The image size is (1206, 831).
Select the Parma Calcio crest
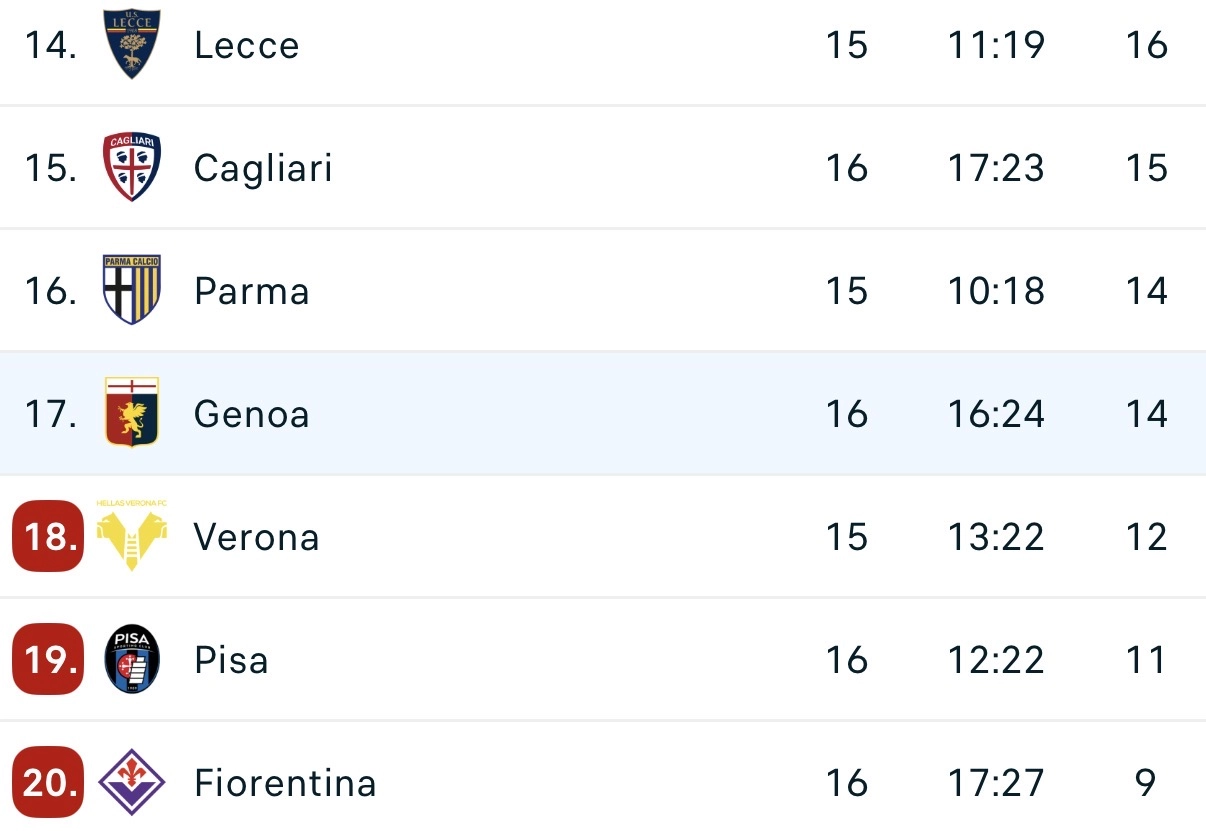pyautogui.click(x=132, y=290)
